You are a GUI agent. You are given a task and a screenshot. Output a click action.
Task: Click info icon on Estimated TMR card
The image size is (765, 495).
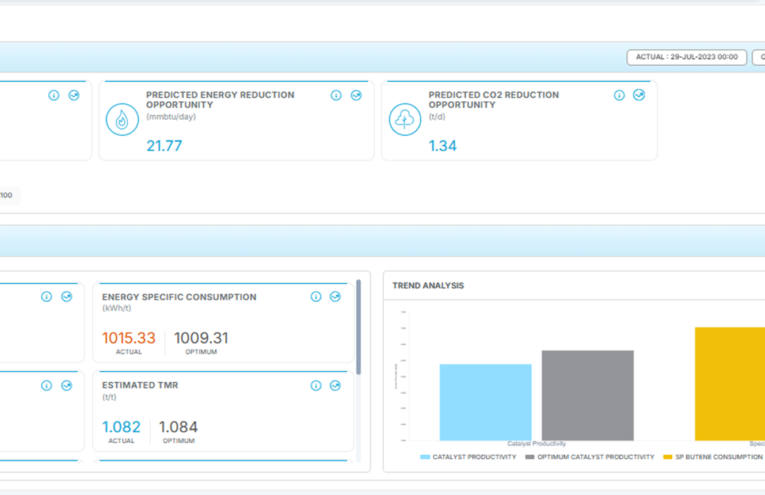pyautogui.click(x=316, y=386)
